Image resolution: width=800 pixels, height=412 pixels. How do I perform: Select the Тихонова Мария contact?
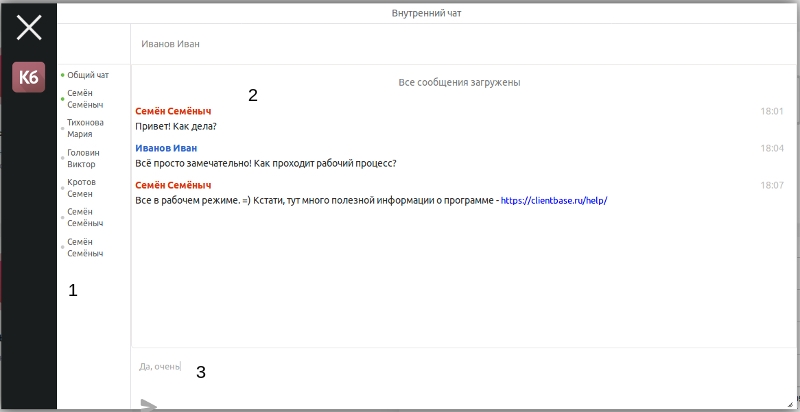[85, 128]
